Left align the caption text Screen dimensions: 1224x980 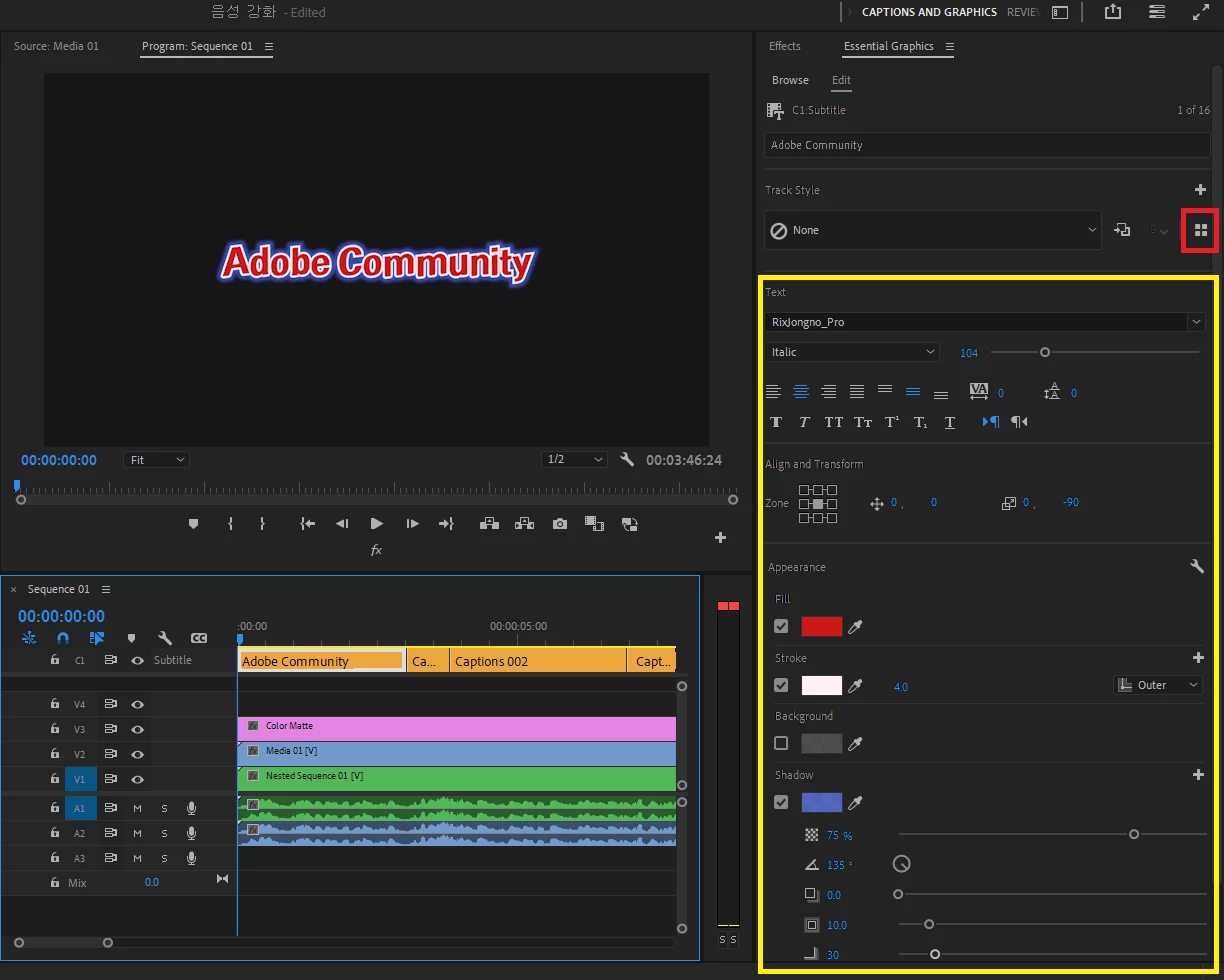(773, 392)
